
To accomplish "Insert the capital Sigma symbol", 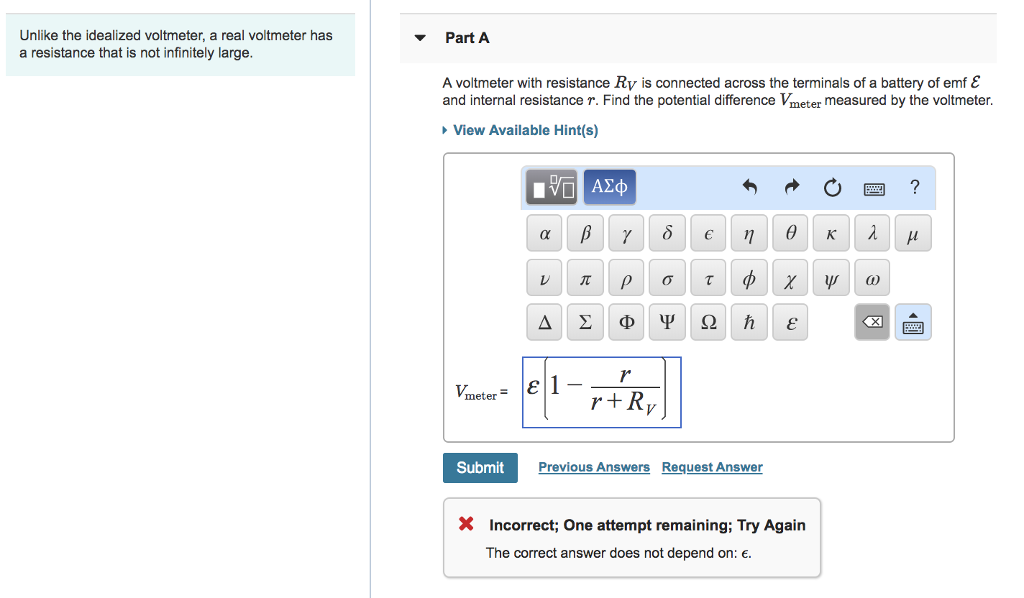I will tap(585, 322).
